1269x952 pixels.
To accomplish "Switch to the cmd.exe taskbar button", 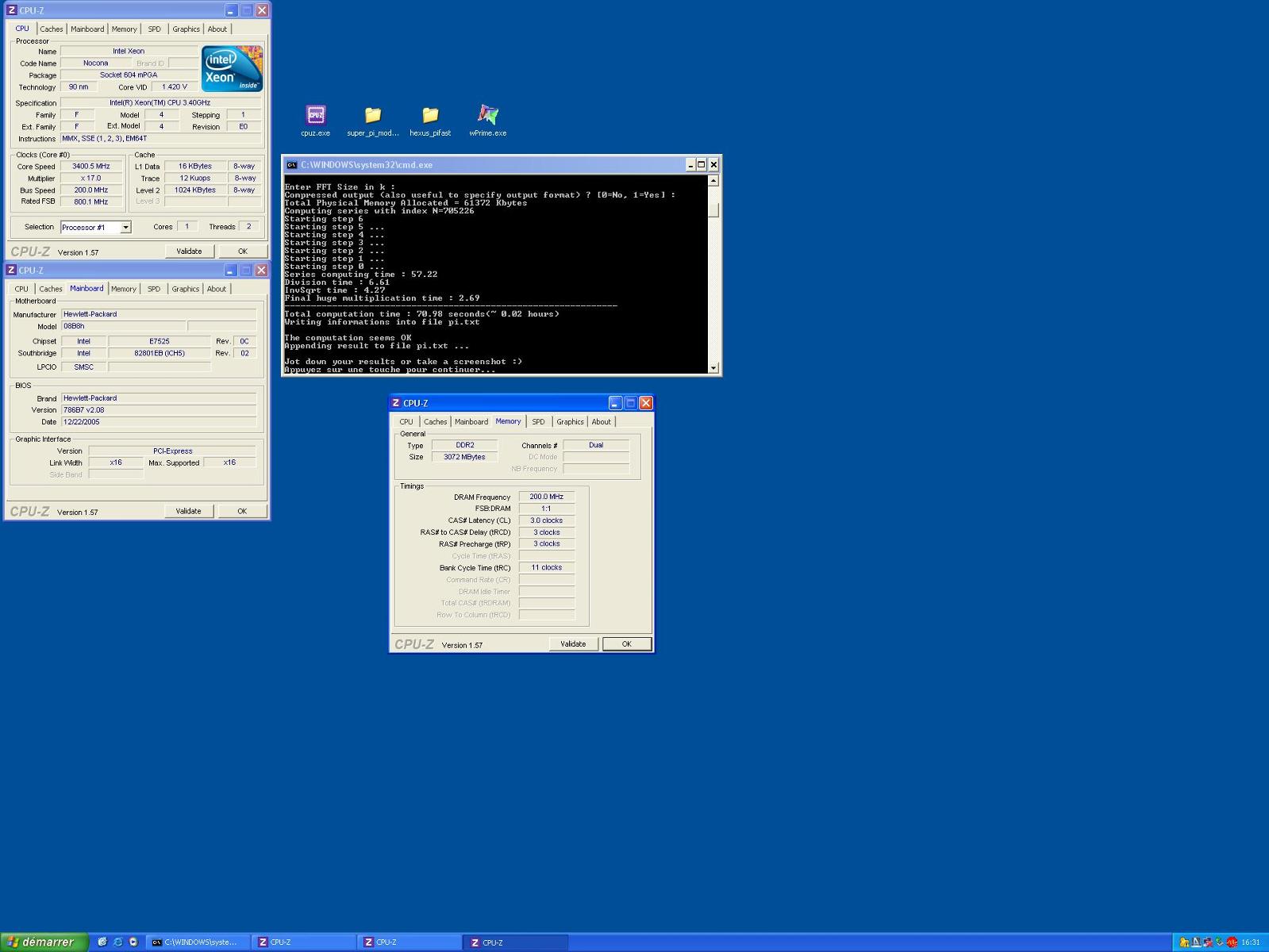I will click(198, 942).
